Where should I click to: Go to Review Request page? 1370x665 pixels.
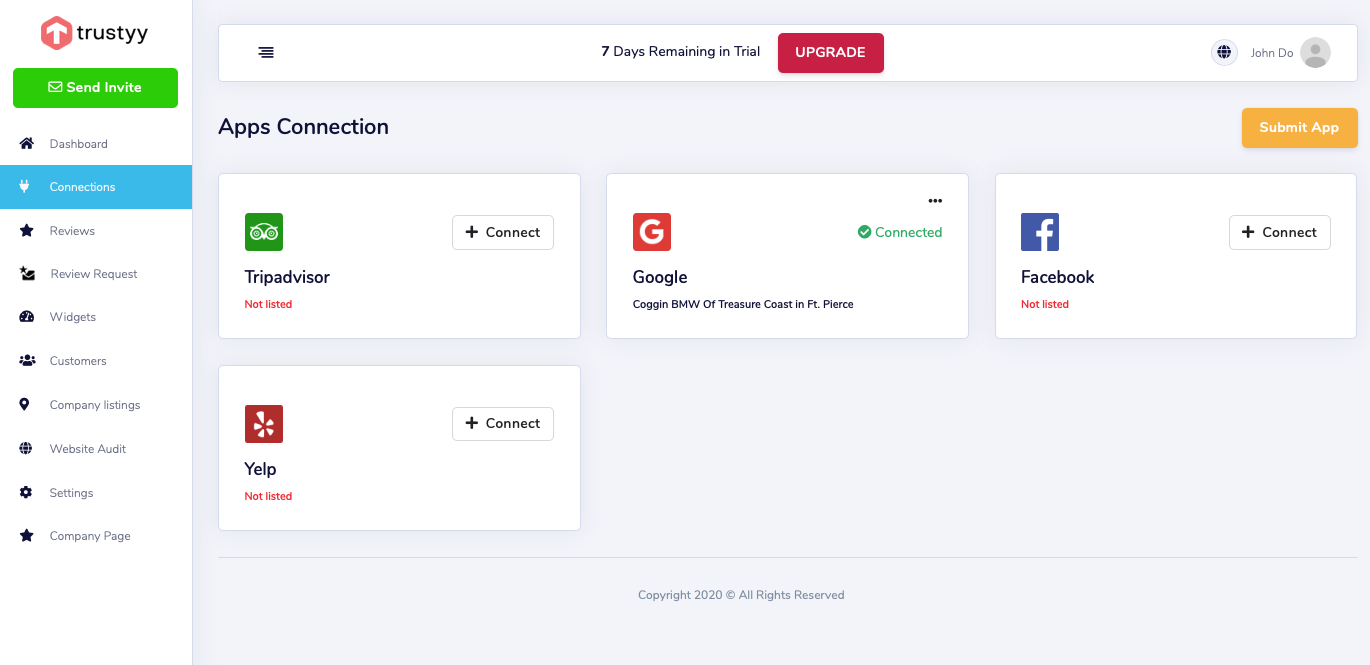point(94,274)
